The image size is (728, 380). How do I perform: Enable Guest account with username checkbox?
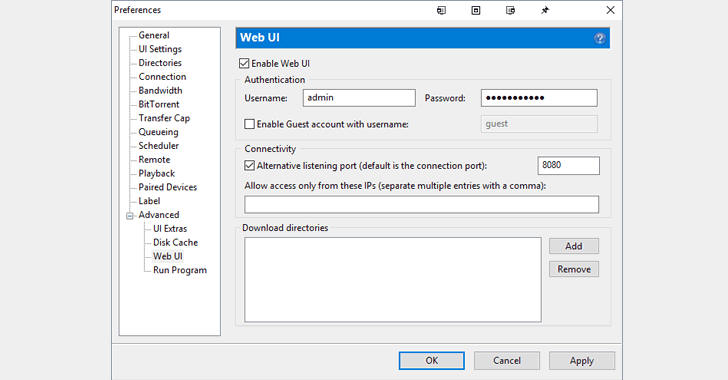[249, 124]
